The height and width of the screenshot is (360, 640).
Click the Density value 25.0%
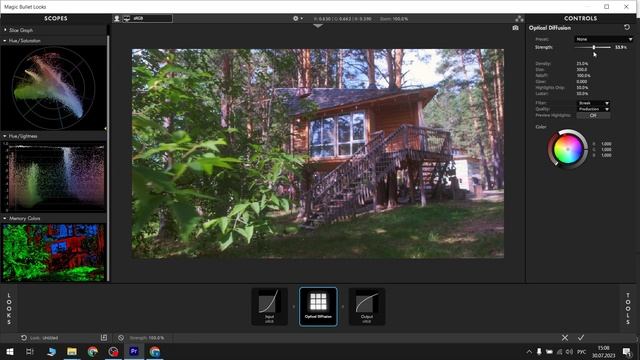click(582, 64)
